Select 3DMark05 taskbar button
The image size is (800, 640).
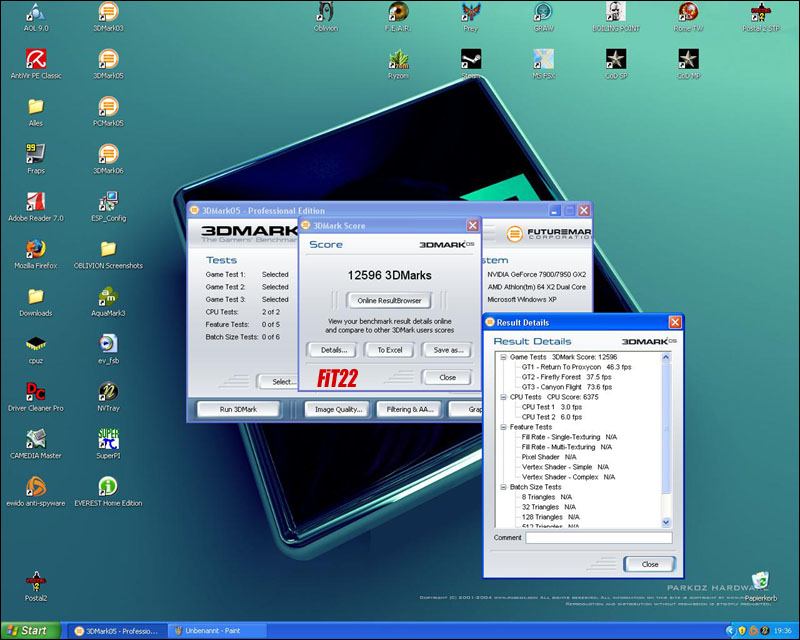(x=117, y=631)
